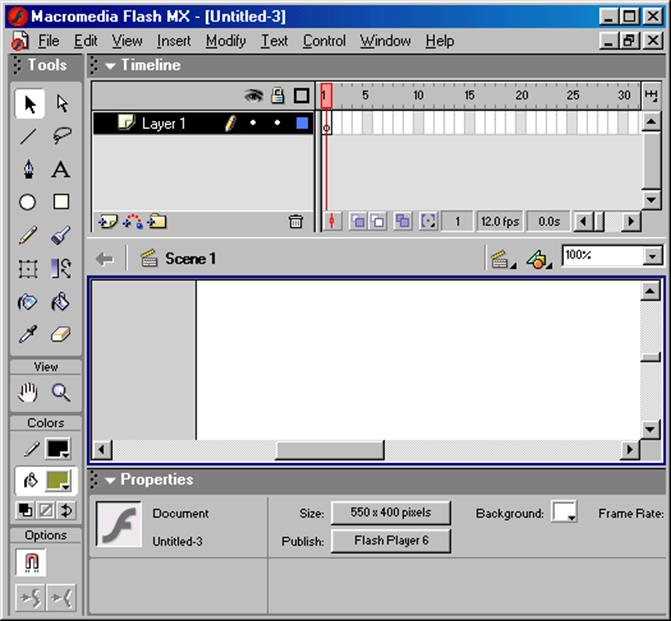Click the Flash document icon in Properties

(x=119, y=524)
